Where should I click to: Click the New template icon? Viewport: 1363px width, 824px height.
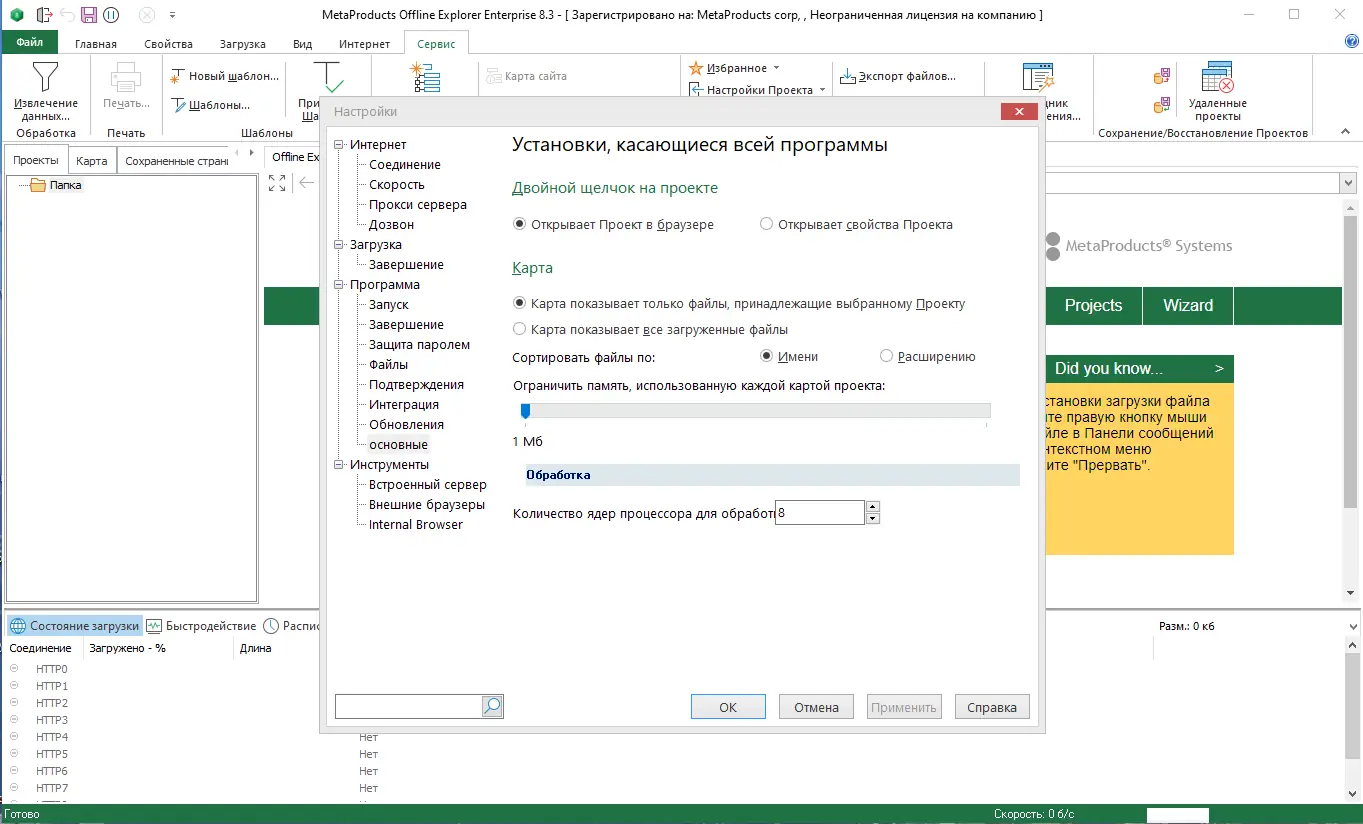[x=178, y=76]
